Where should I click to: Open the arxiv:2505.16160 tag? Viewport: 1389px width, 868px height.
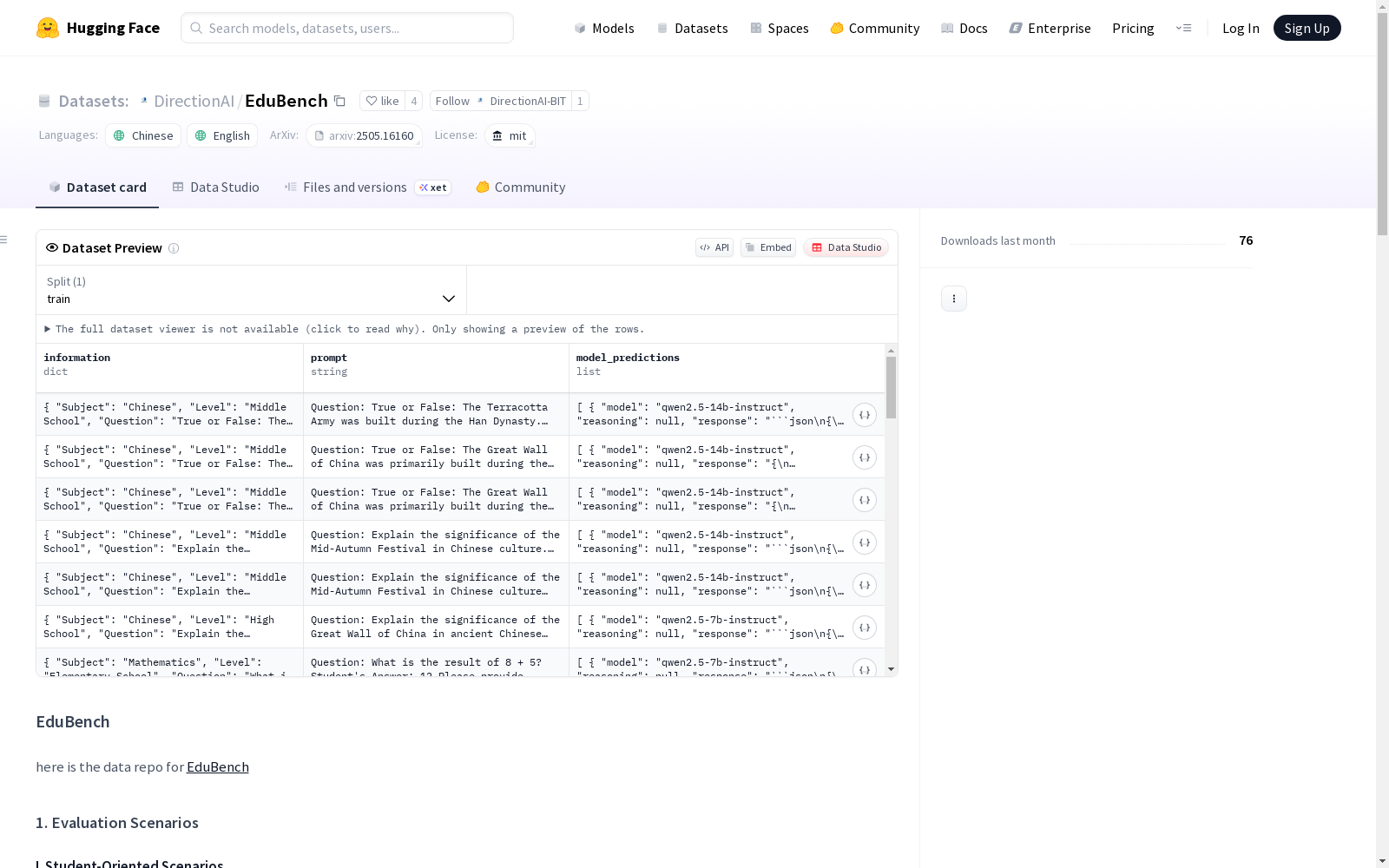coord(364,135)
